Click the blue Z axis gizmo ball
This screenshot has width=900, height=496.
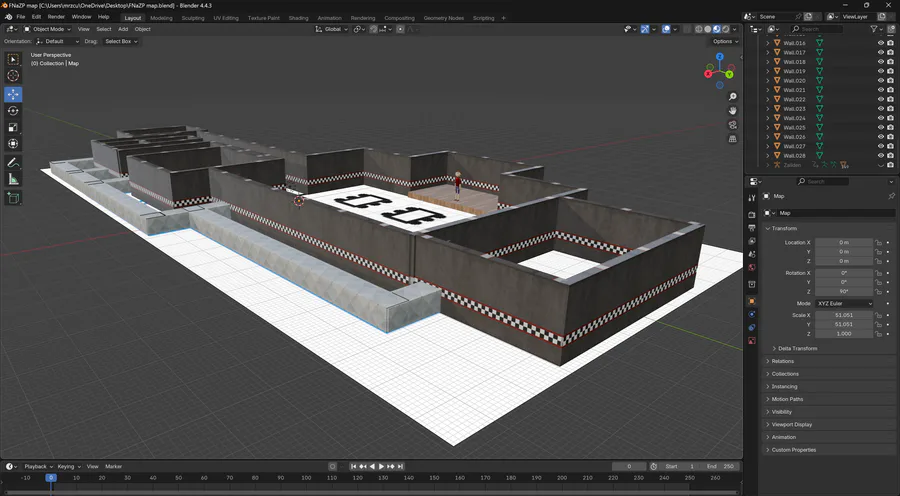tap(719, 57)
